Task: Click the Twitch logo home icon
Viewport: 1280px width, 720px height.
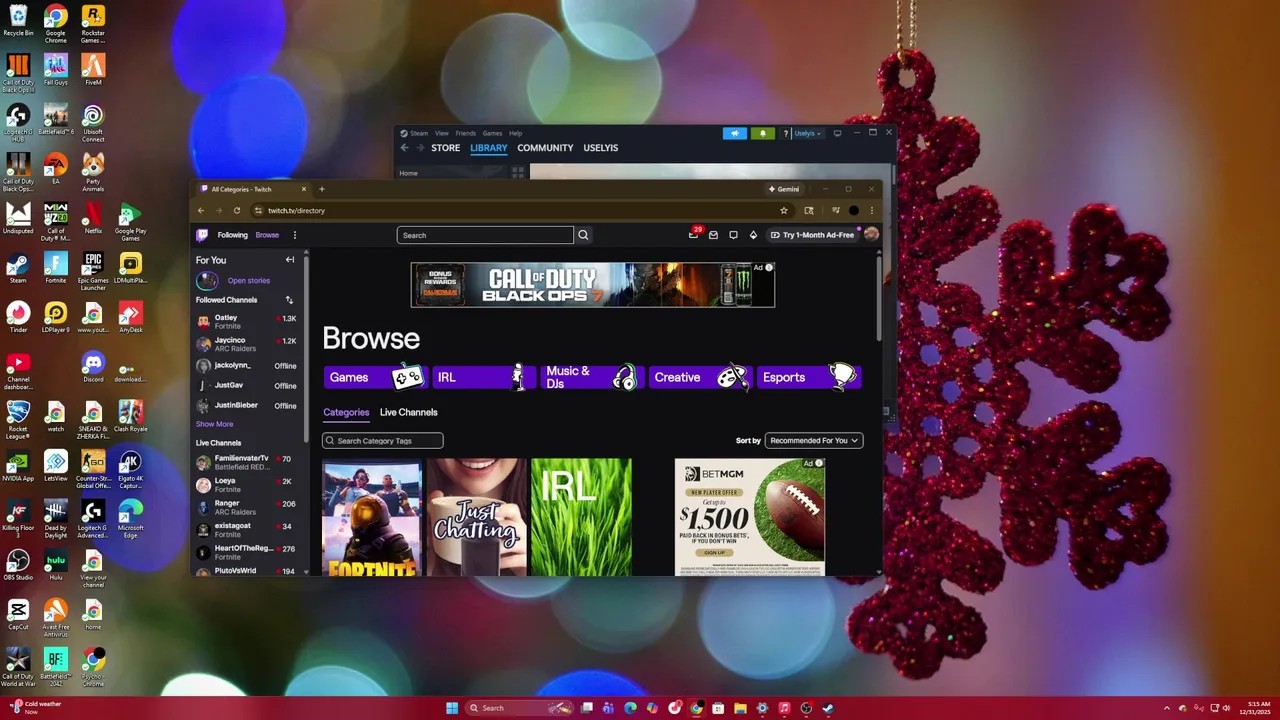Action: pos(202,235)
